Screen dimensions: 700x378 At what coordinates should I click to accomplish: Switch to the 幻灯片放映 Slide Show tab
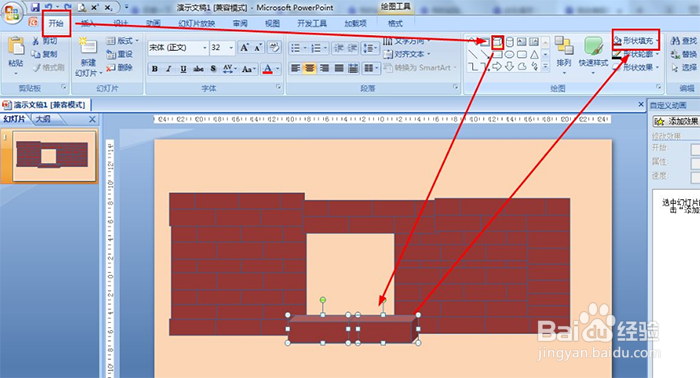pyautogui.click(x=196, y=23)
